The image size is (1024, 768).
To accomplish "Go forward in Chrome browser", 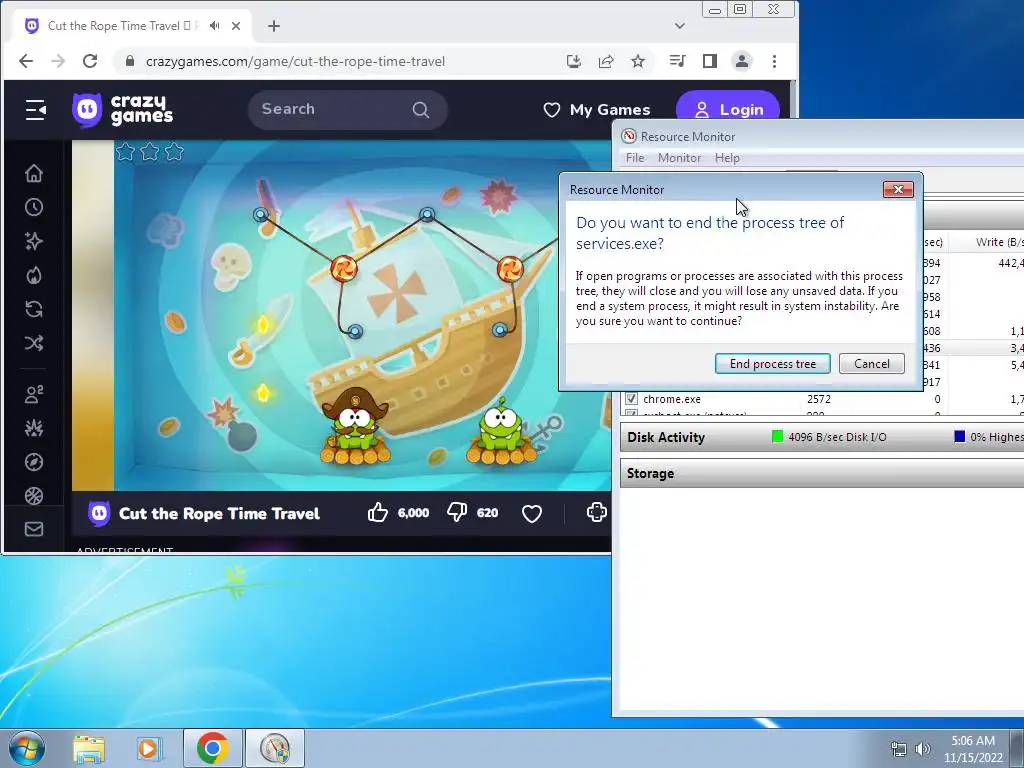I will 58,61.
